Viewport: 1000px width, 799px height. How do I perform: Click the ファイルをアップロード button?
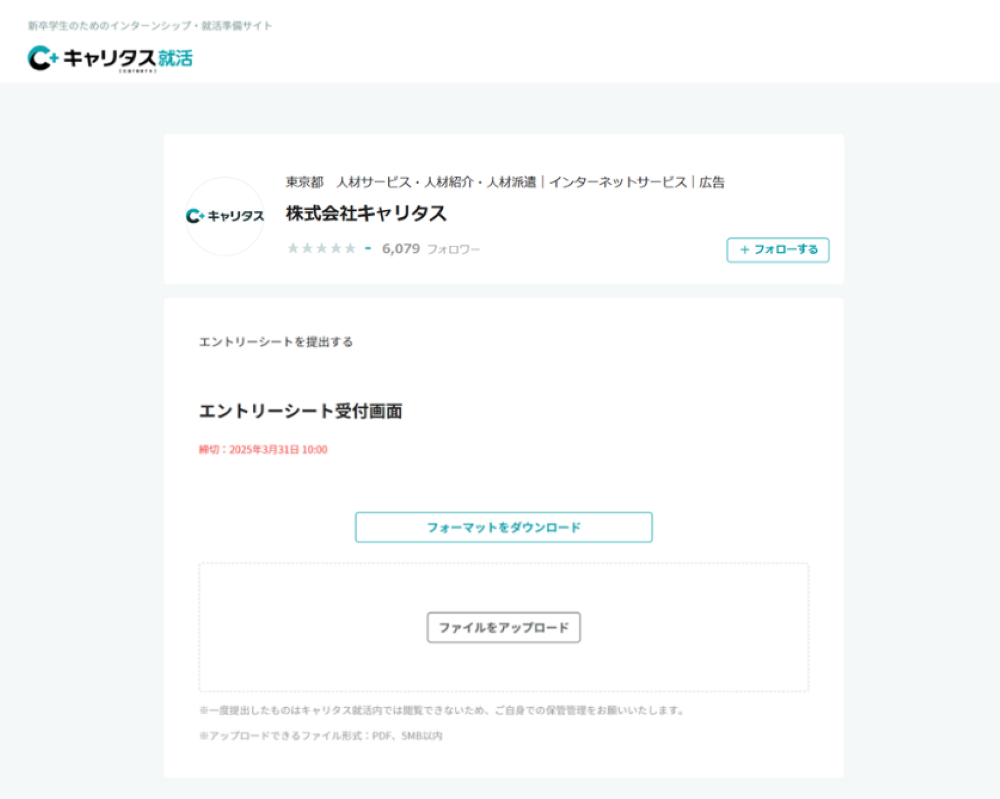pos(504,627)
